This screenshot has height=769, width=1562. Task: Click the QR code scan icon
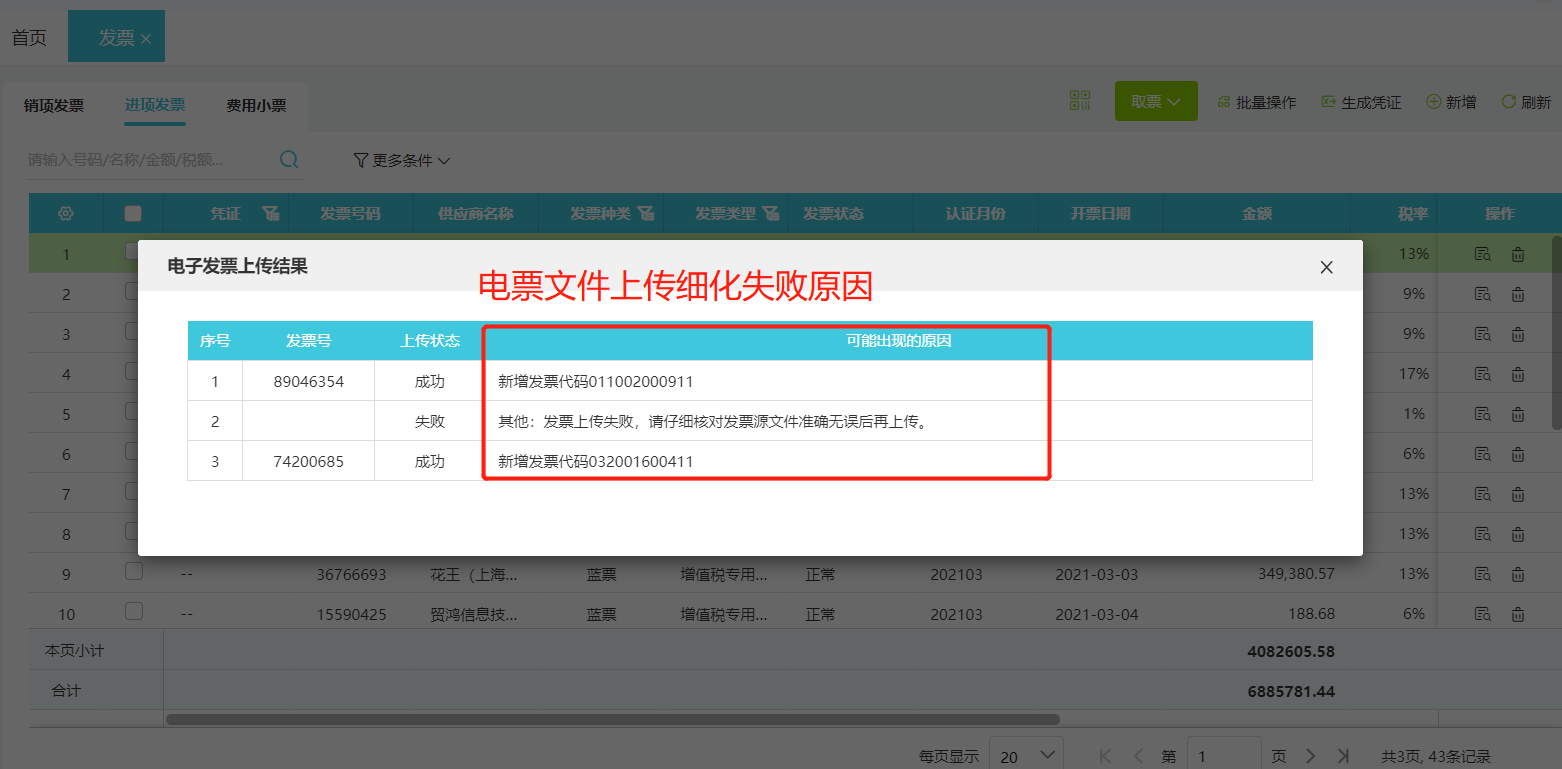coord(1080,101)
